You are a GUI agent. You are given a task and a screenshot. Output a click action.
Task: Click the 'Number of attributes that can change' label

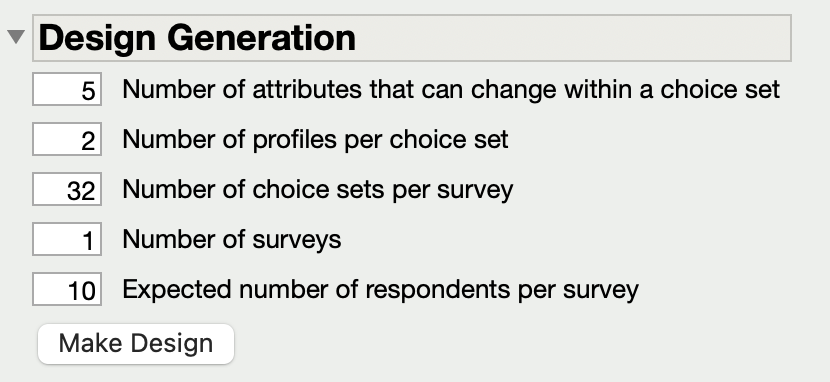pos(451,89)
